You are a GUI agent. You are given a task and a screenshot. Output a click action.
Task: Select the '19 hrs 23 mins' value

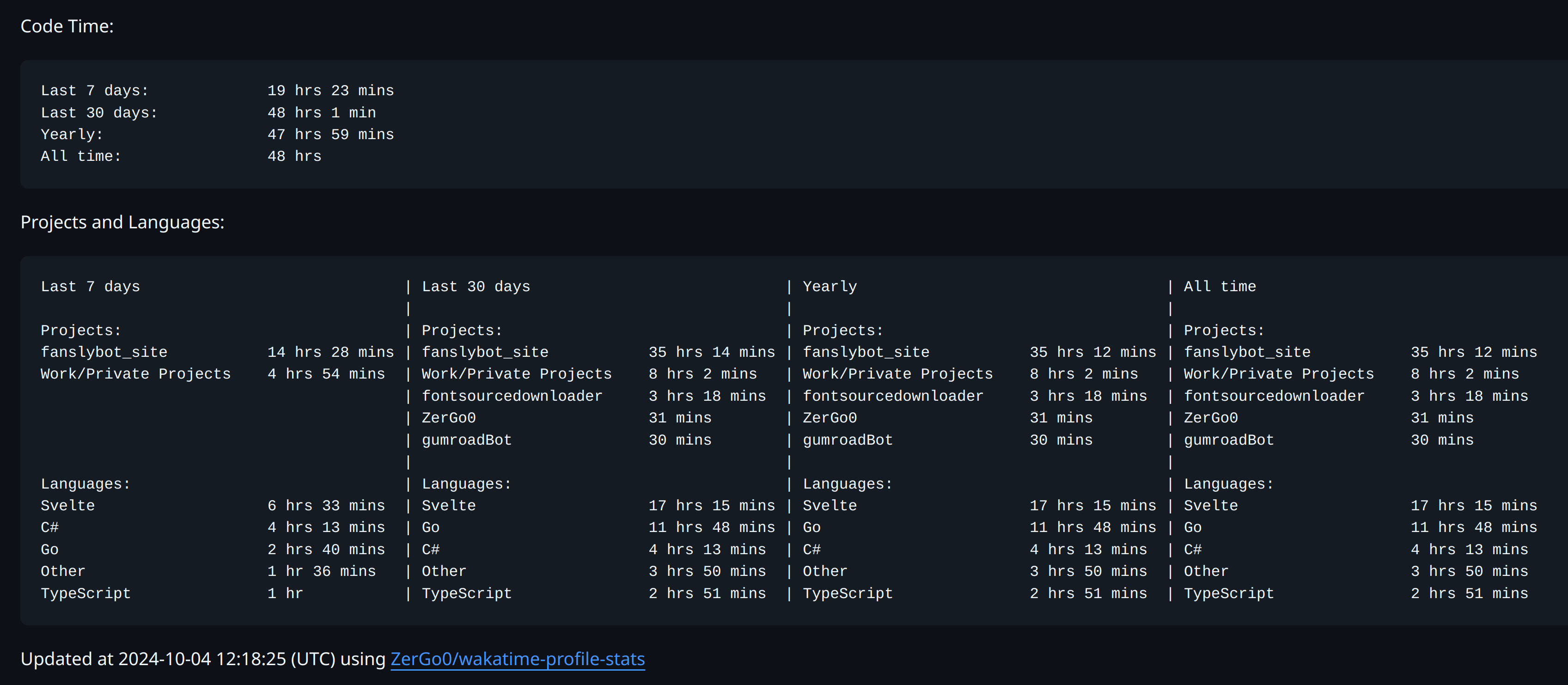point(330,91)
